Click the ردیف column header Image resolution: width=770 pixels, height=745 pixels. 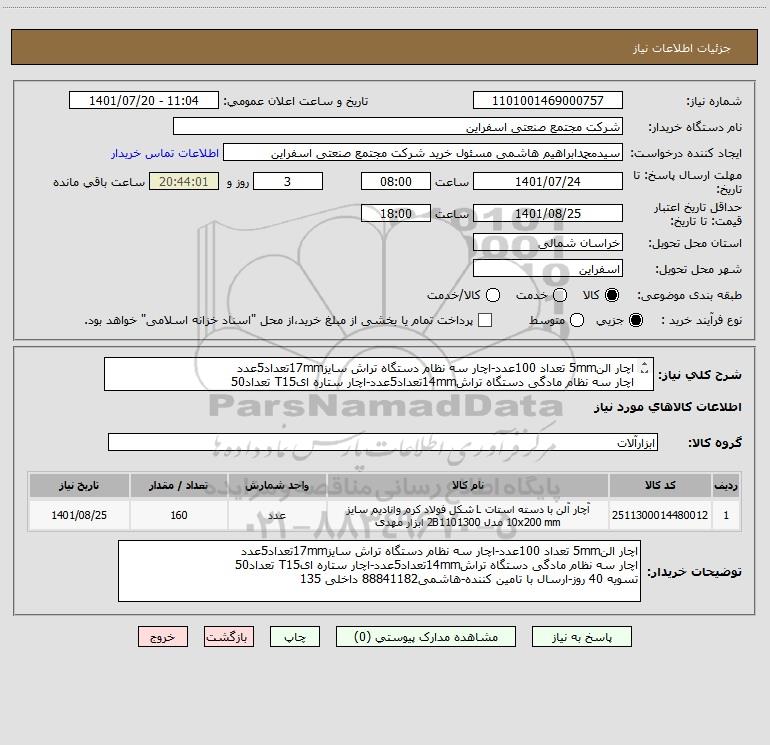726,485
